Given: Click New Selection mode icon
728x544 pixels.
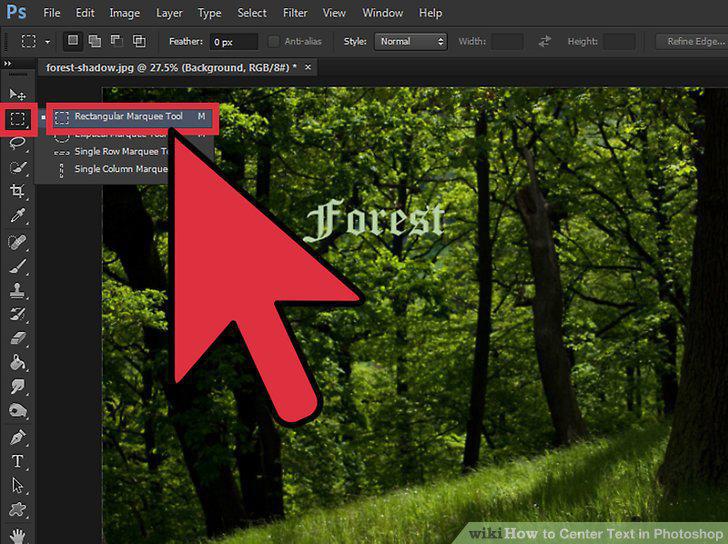Looking at the screenshot, I should coord(73,41).
